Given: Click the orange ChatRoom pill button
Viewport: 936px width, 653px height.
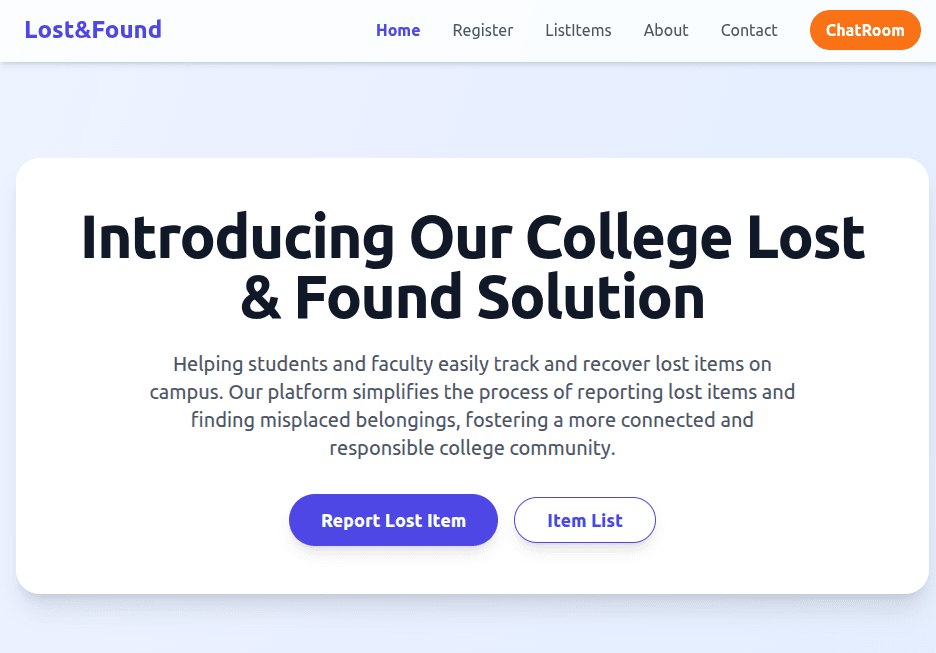Looking at the screenshot, I should pyautogui.click(x=864, y=30).
